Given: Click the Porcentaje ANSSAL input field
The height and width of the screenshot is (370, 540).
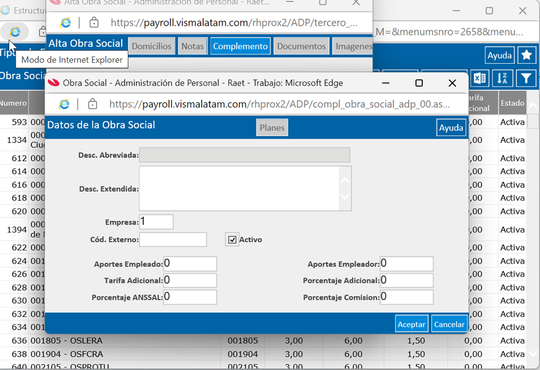Looking at the screenshot, I should [190, 297].
